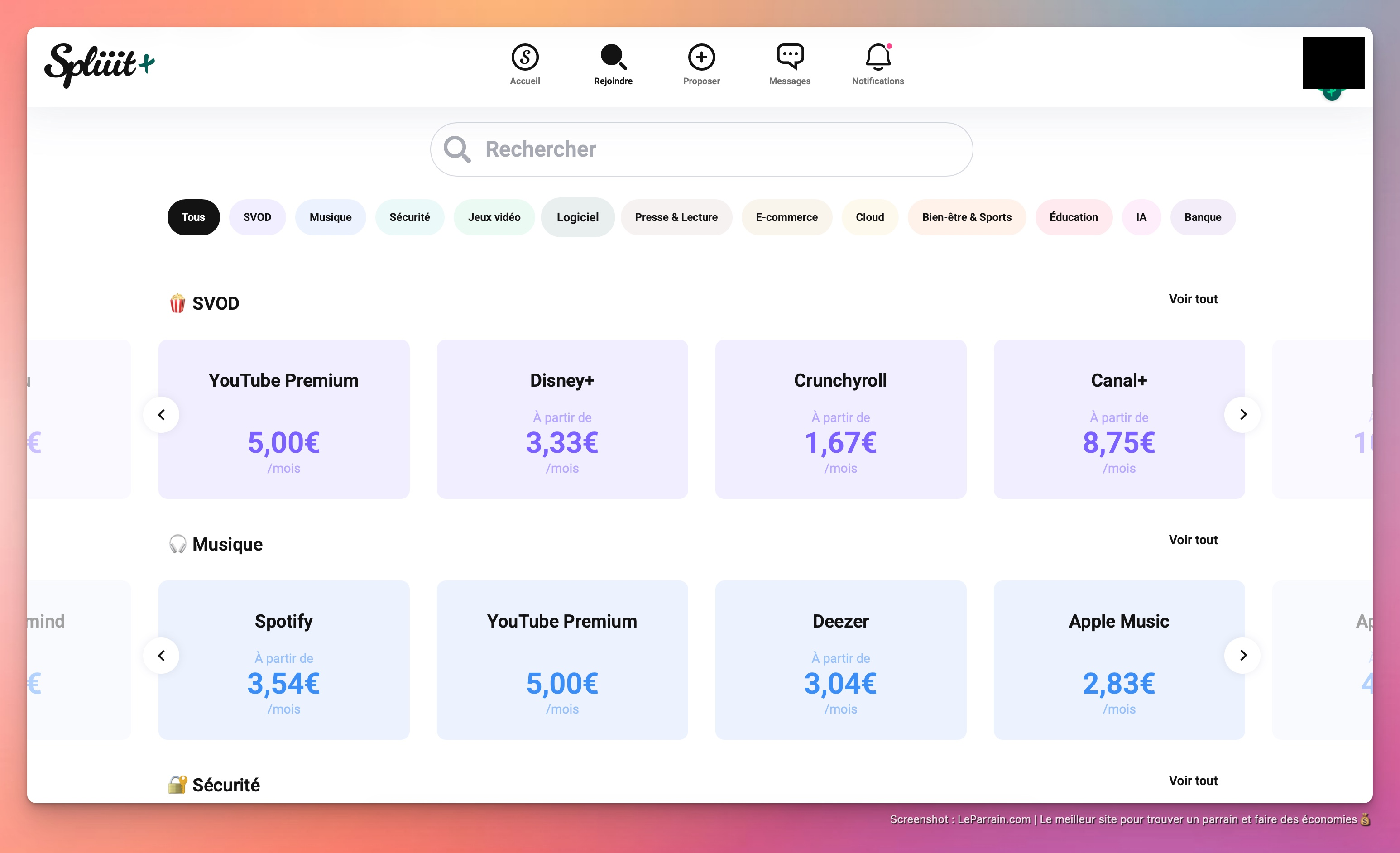This screenshot has height=853, width=1400.
Task: Click Voir tout for the Musique section
Action: (1193, 540)
